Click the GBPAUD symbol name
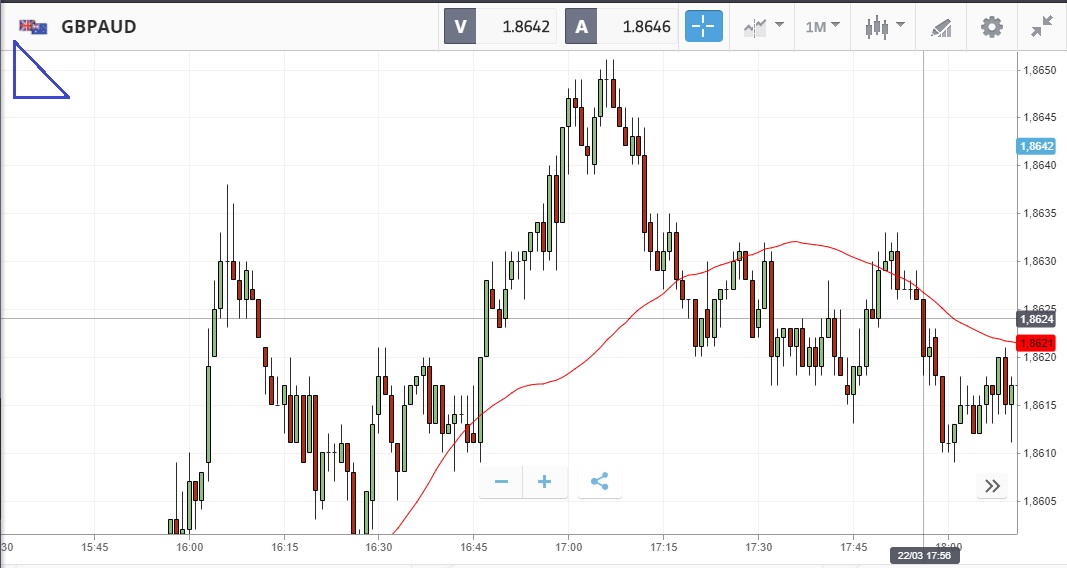The image size is (1067, 568). (x=99, y=26)
